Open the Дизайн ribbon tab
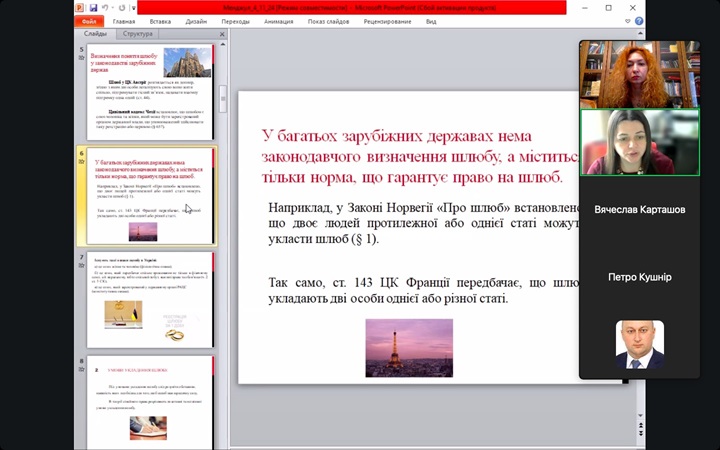Screen dimensions: 720x450 (196, 20)
